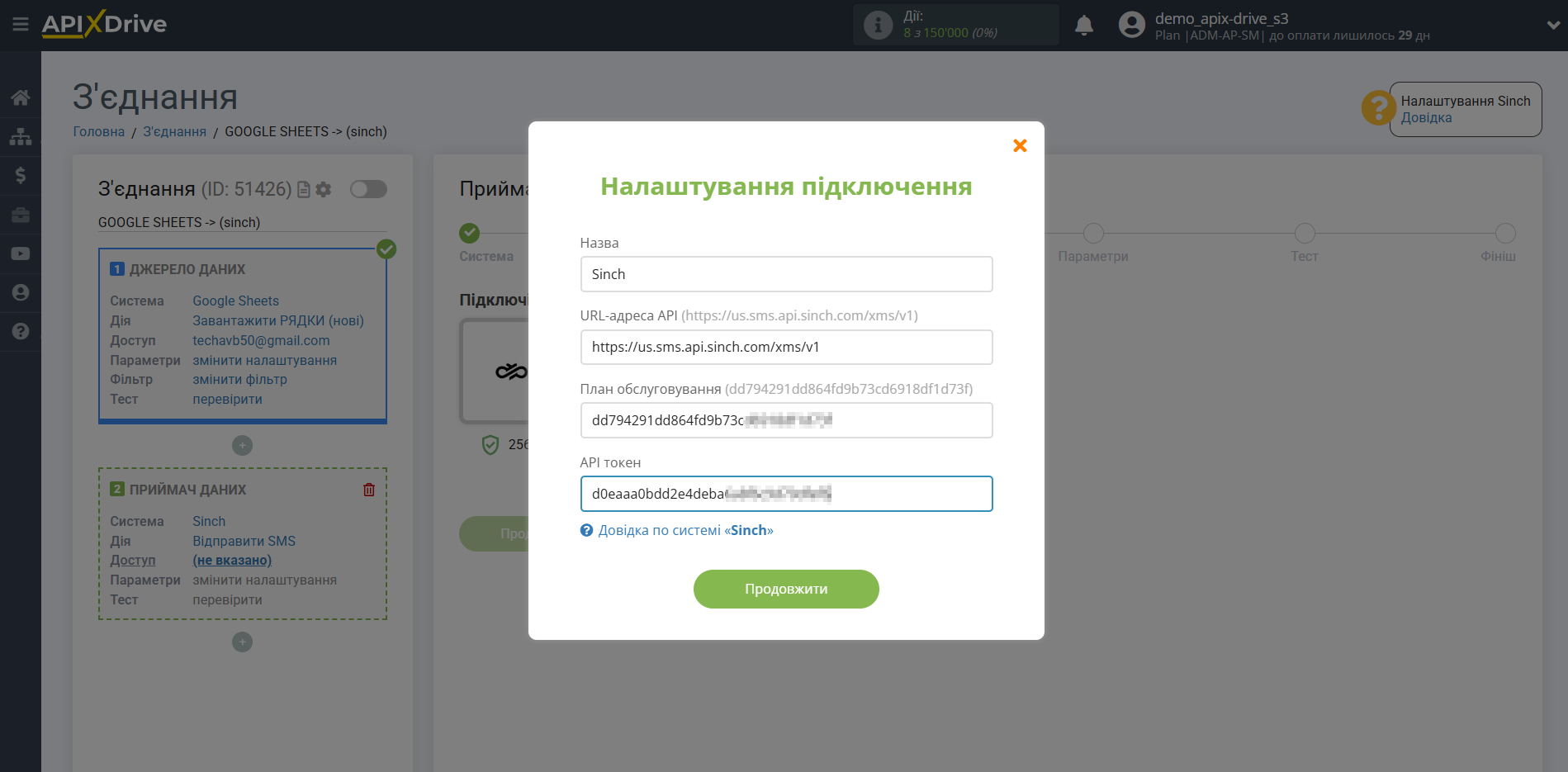Open the змінити фільтр link
The height and width of the screenshot is (772, 1568).
tap(239, 379)
